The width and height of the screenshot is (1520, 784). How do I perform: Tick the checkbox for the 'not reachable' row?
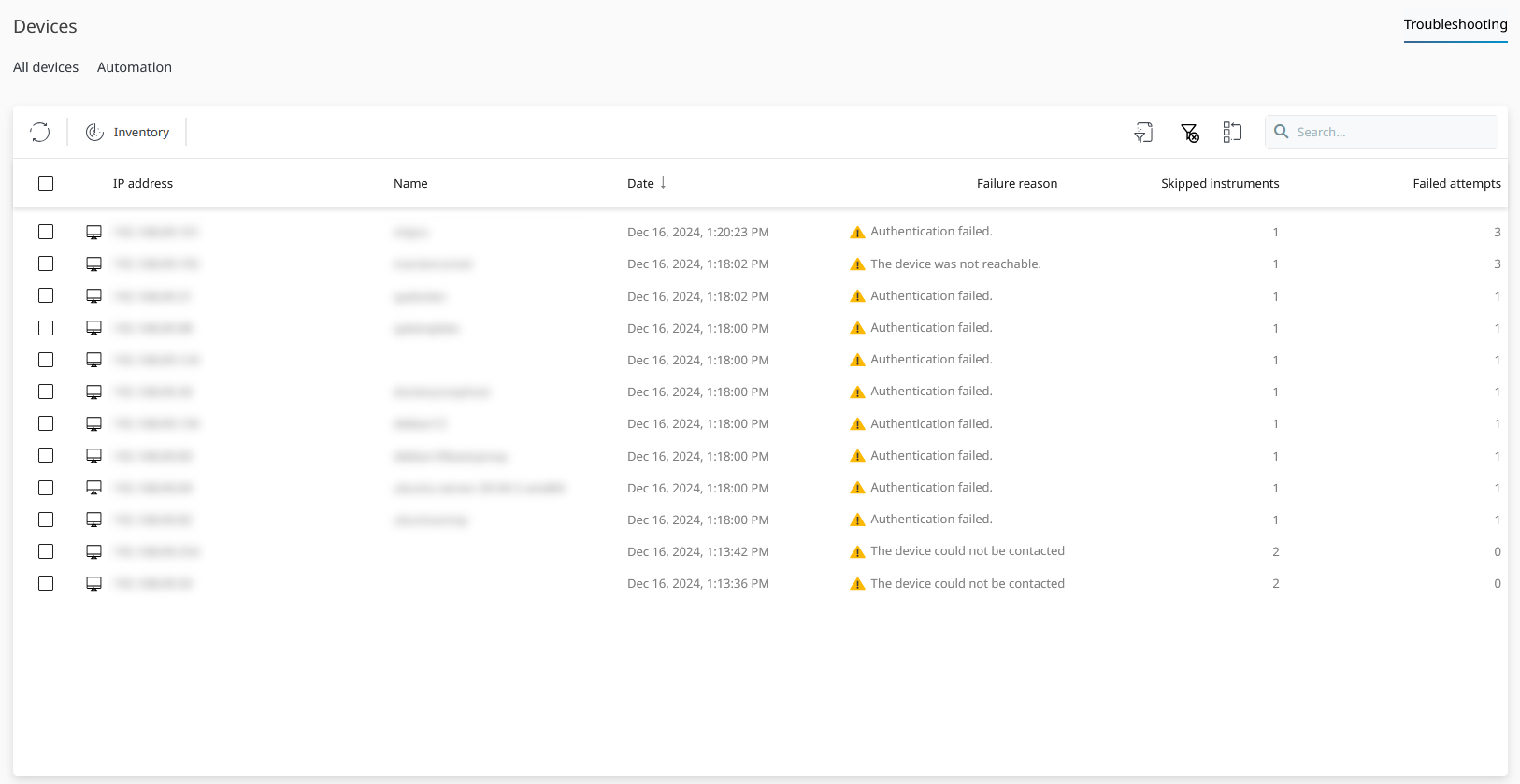(x=46, y=264)
